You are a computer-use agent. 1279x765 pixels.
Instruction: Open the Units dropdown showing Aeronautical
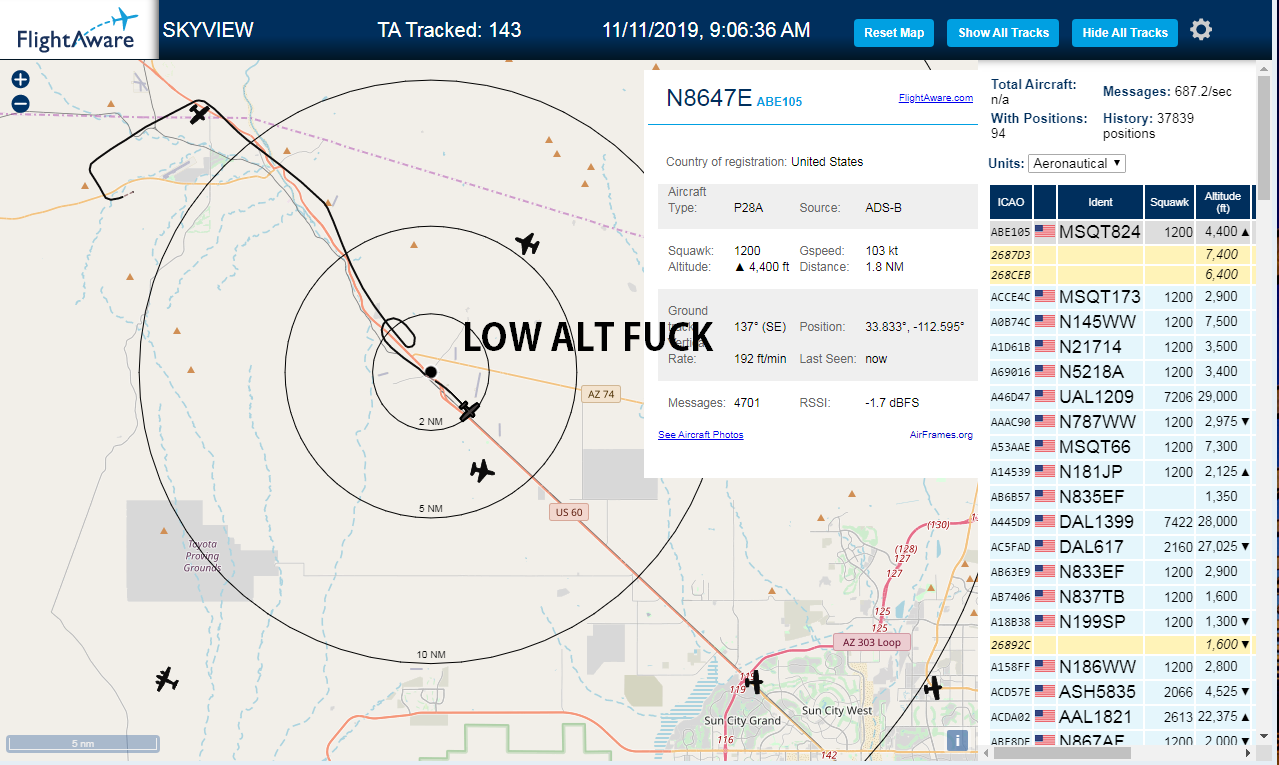(x=1077, y=163)
